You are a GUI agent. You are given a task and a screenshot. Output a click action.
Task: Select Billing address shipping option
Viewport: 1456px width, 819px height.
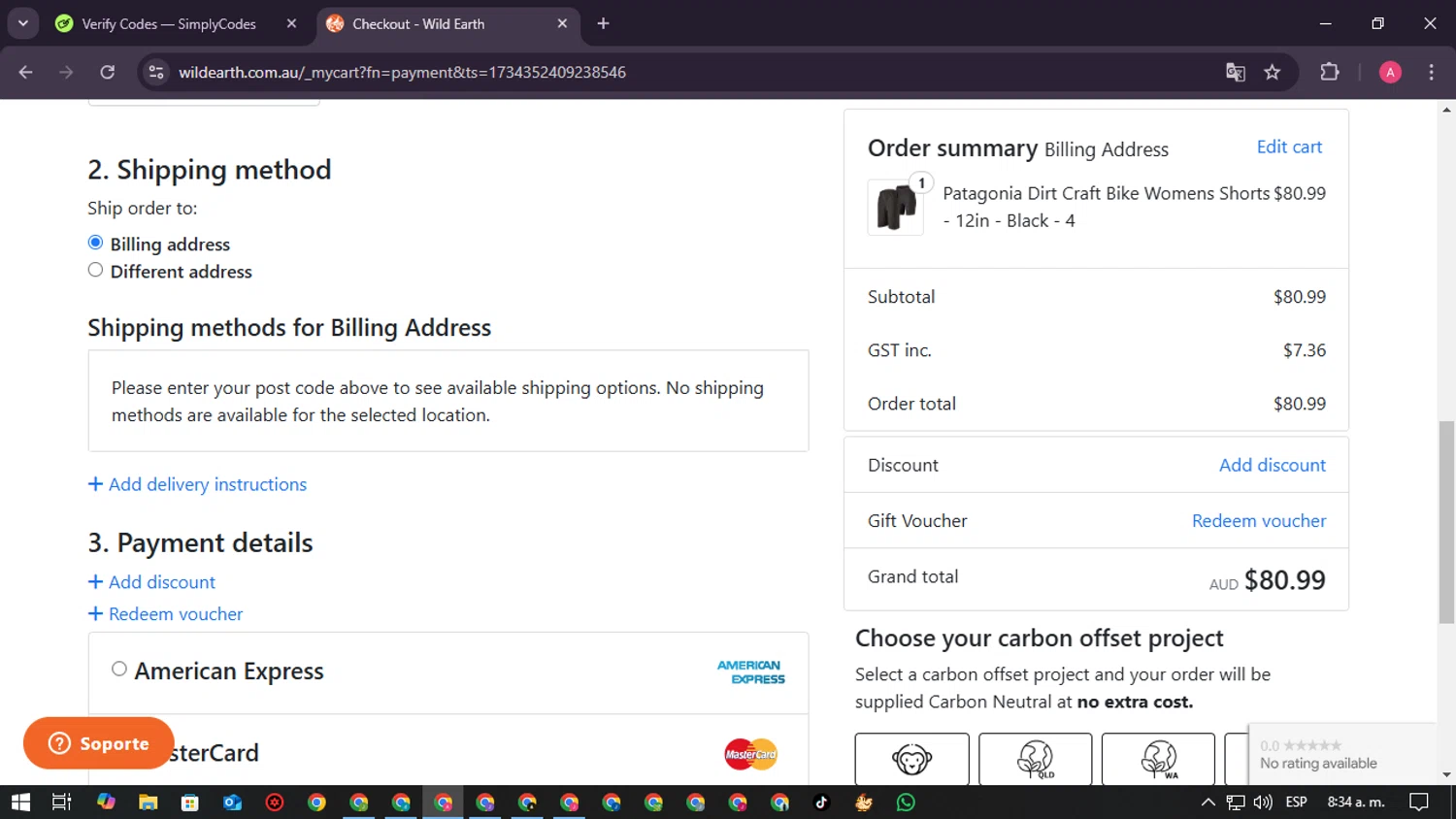[95, 243]
